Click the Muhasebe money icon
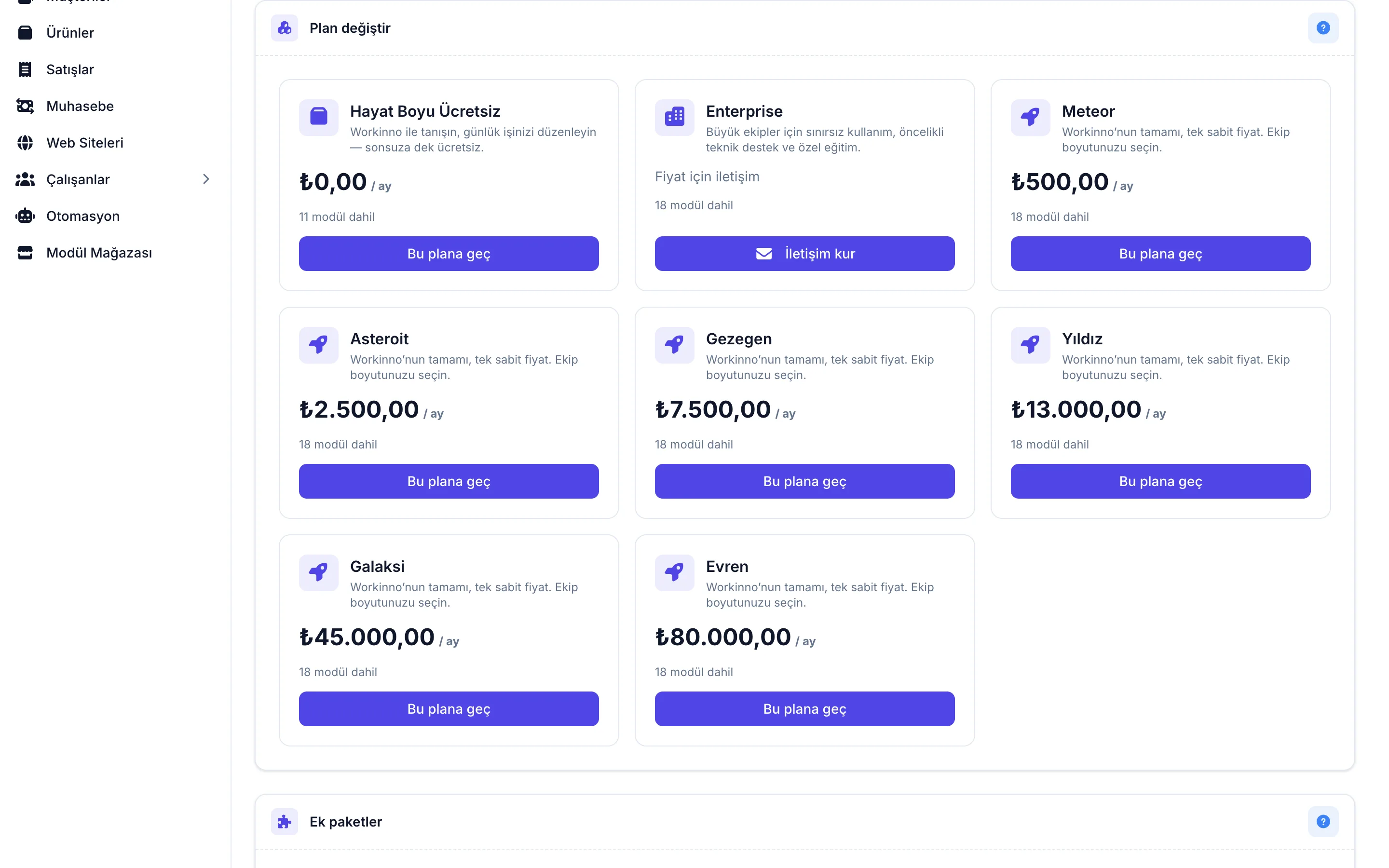1389x868 pixels. click(x=25, y=106)
